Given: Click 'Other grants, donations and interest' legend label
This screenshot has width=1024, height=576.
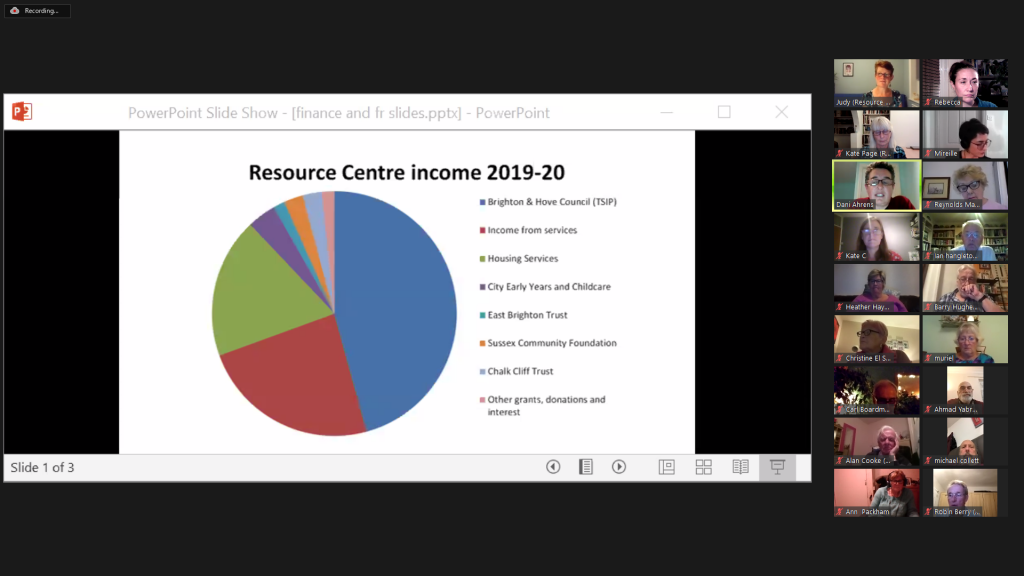Looking at the screenshot, I should click(547, 406).
